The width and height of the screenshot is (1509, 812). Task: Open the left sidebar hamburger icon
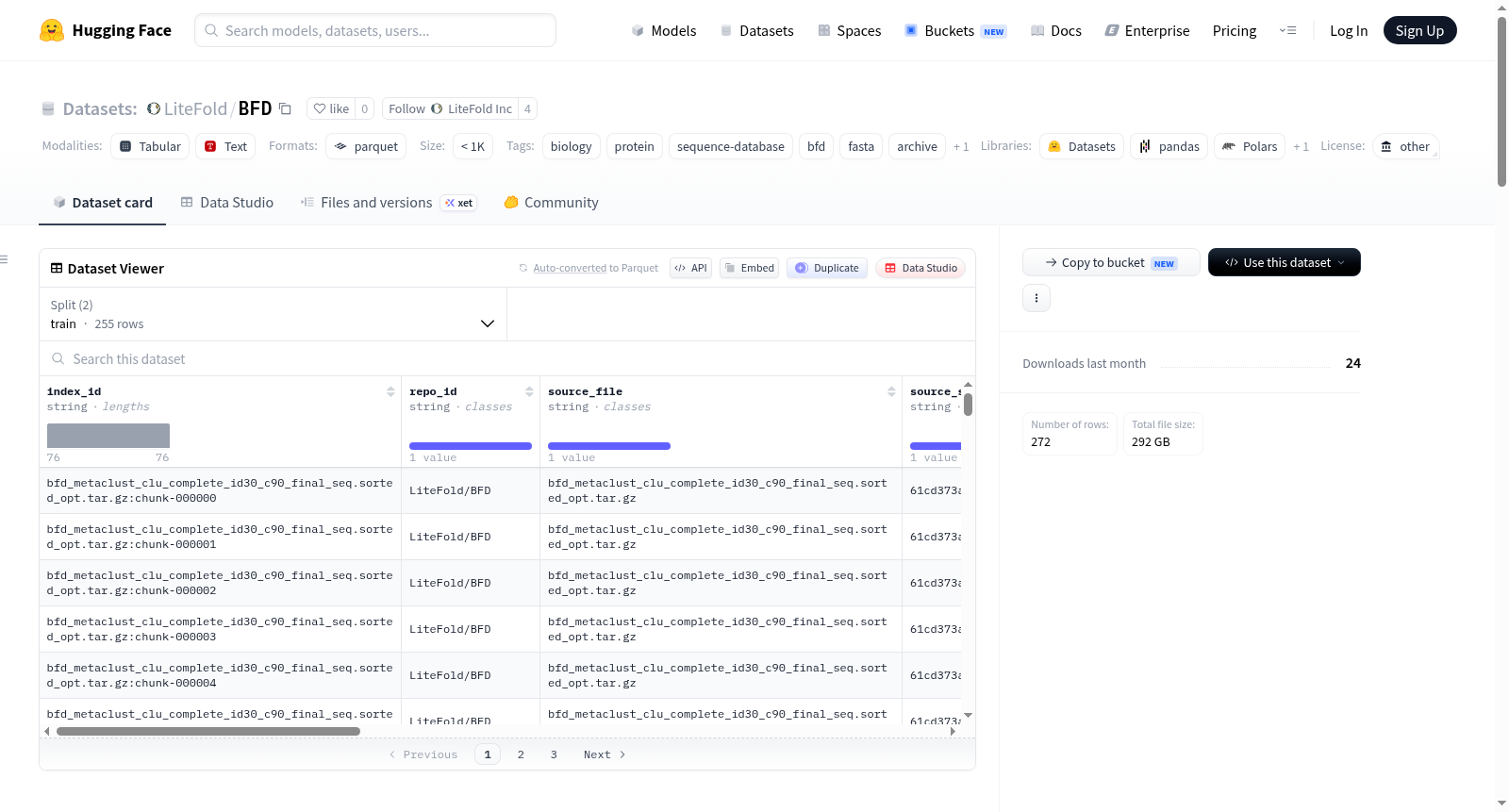4,259
